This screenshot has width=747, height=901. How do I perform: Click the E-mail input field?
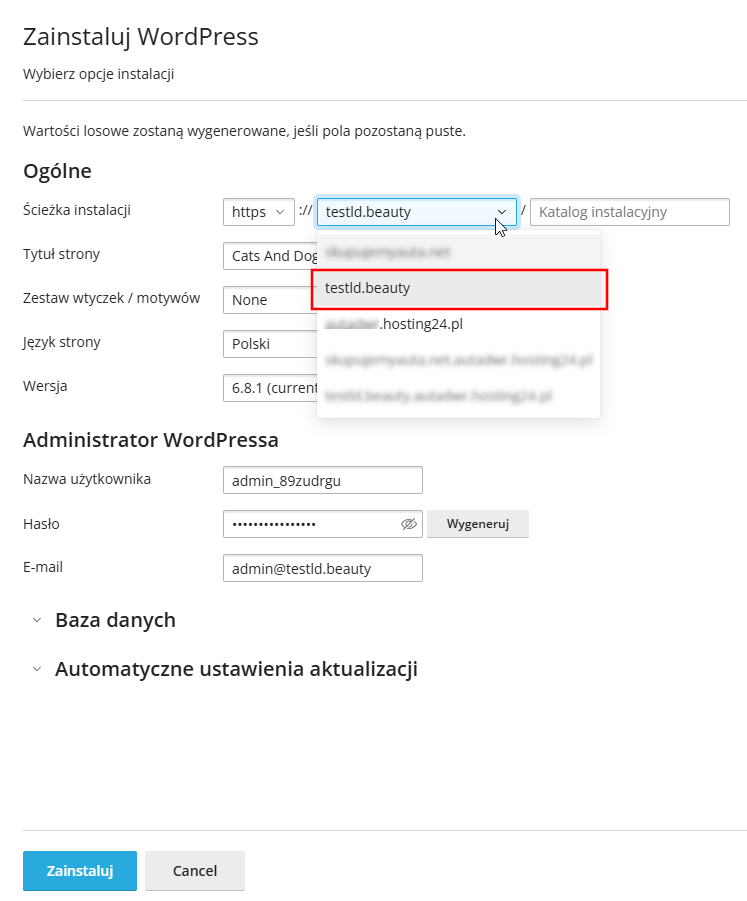tap(323, 568)
